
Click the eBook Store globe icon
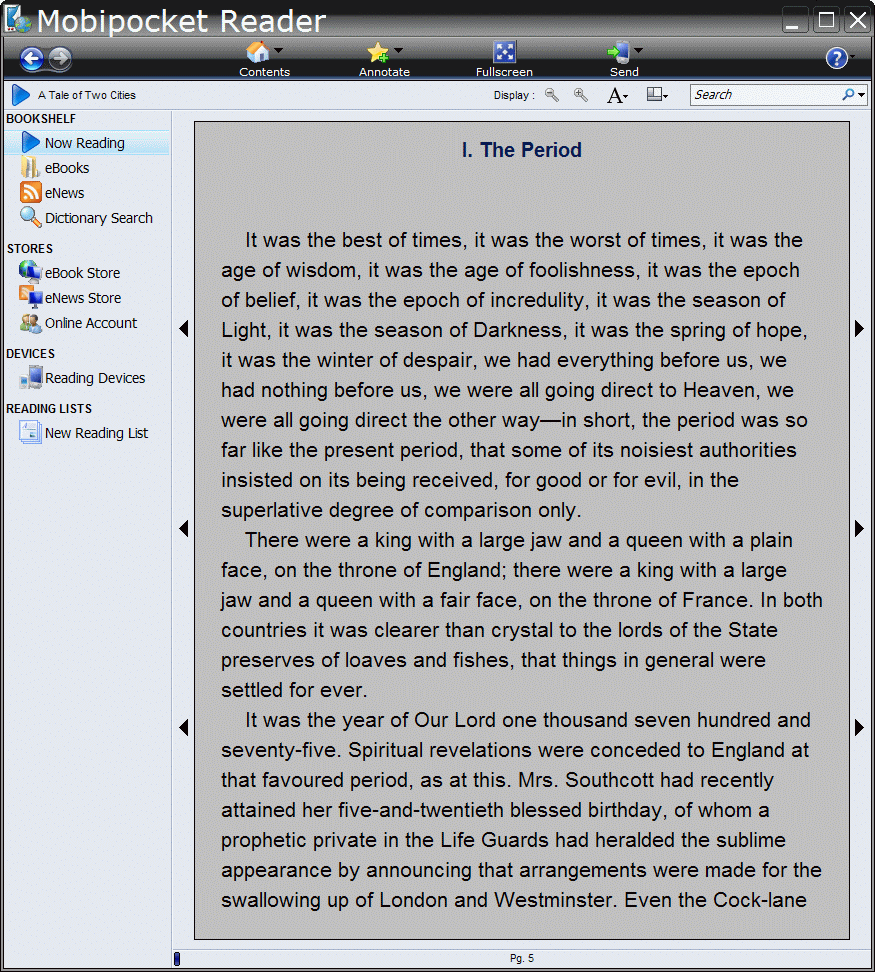tap(30, 272)
